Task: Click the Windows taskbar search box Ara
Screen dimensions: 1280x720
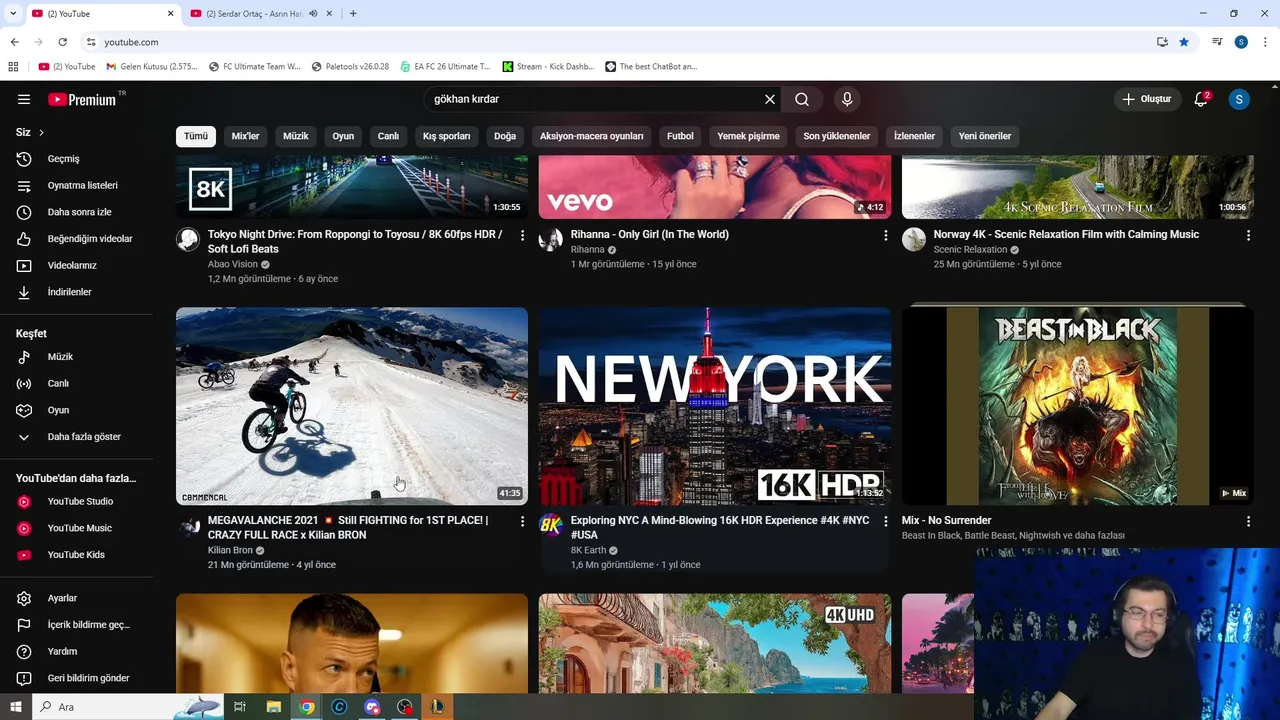Action: pos(128,707)
